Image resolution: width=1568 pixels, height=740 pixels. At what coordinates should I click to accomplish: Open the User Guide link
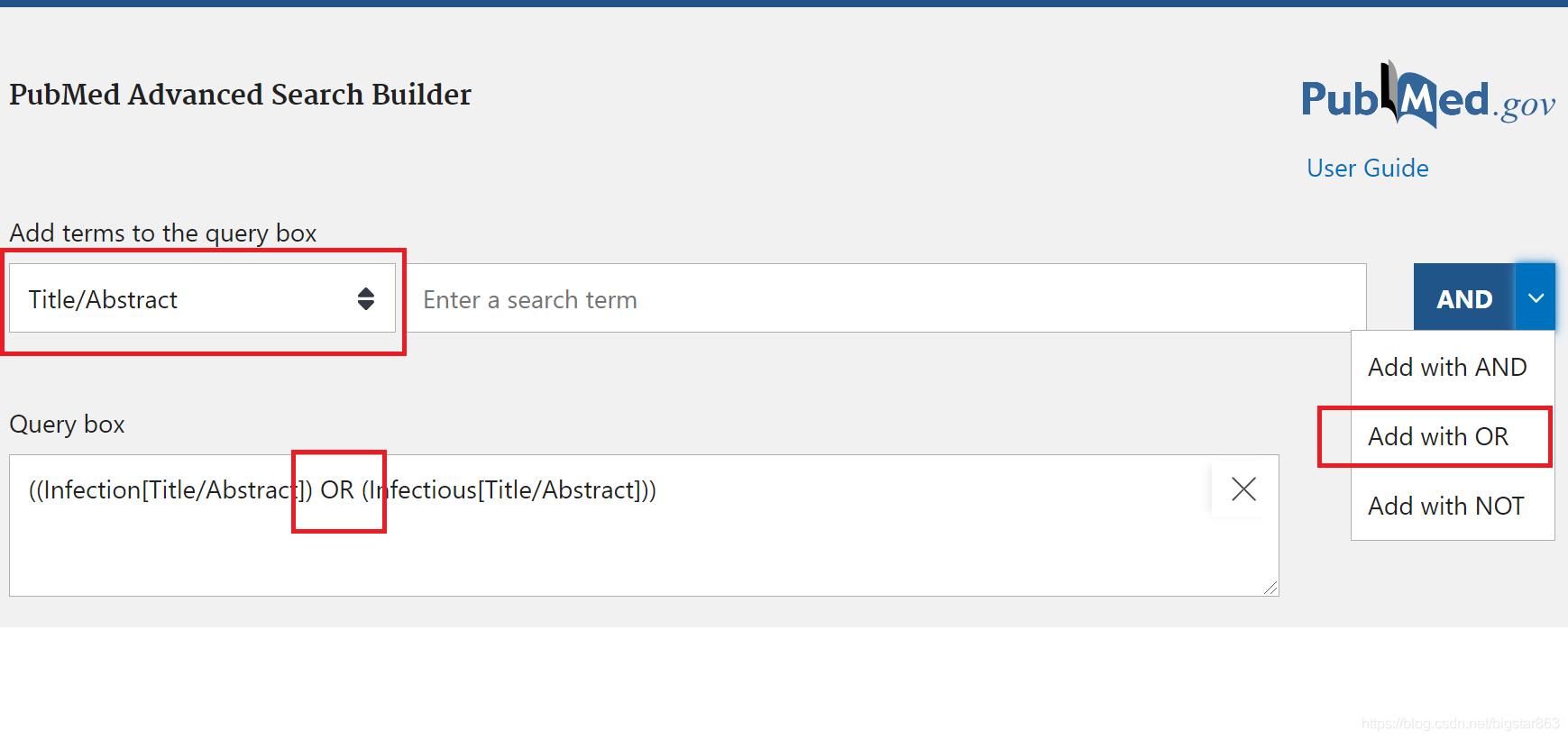1367,168
